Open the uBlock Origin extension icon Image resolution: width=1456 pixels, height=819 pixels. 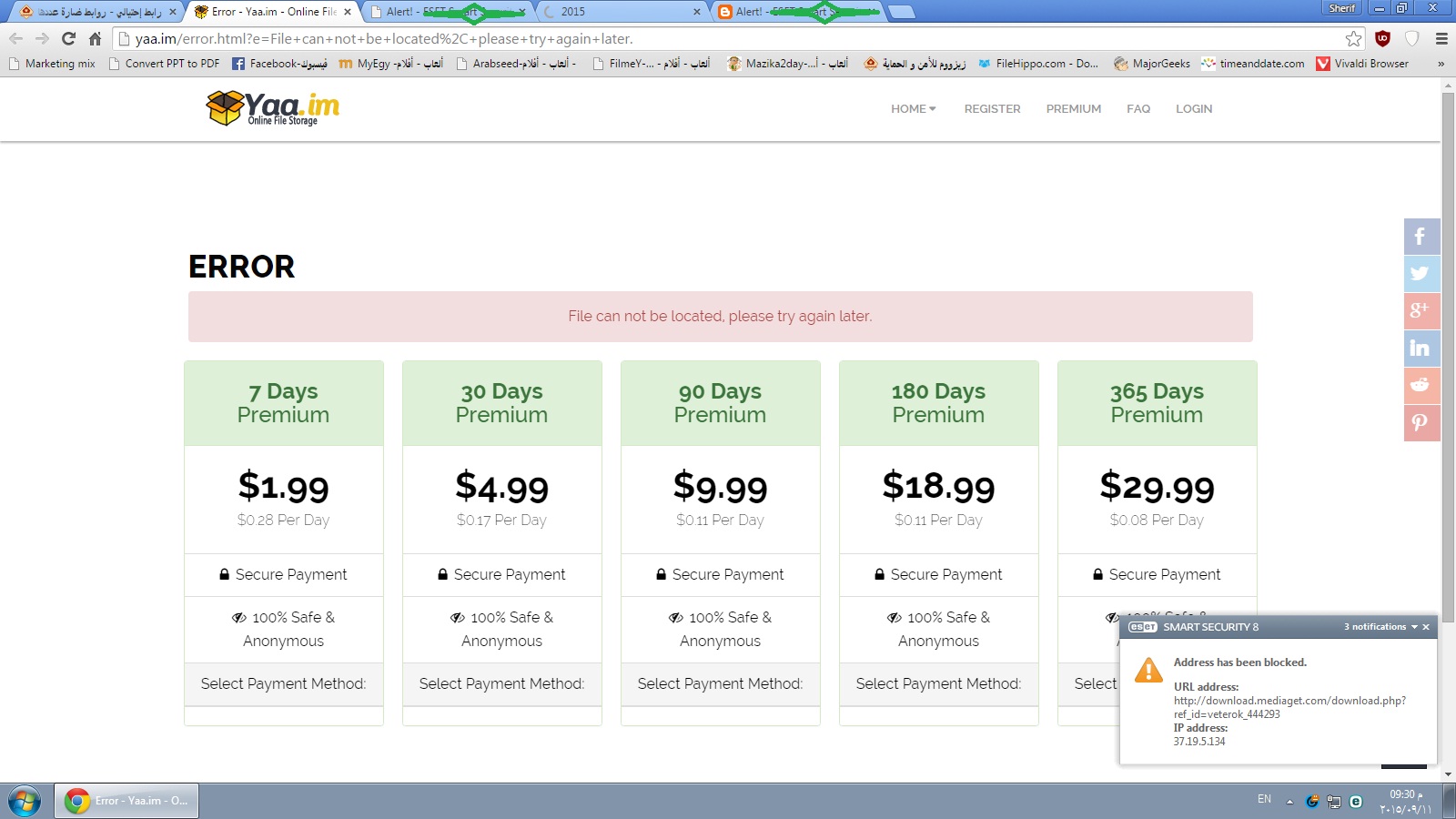click(x=1382, y=39)
